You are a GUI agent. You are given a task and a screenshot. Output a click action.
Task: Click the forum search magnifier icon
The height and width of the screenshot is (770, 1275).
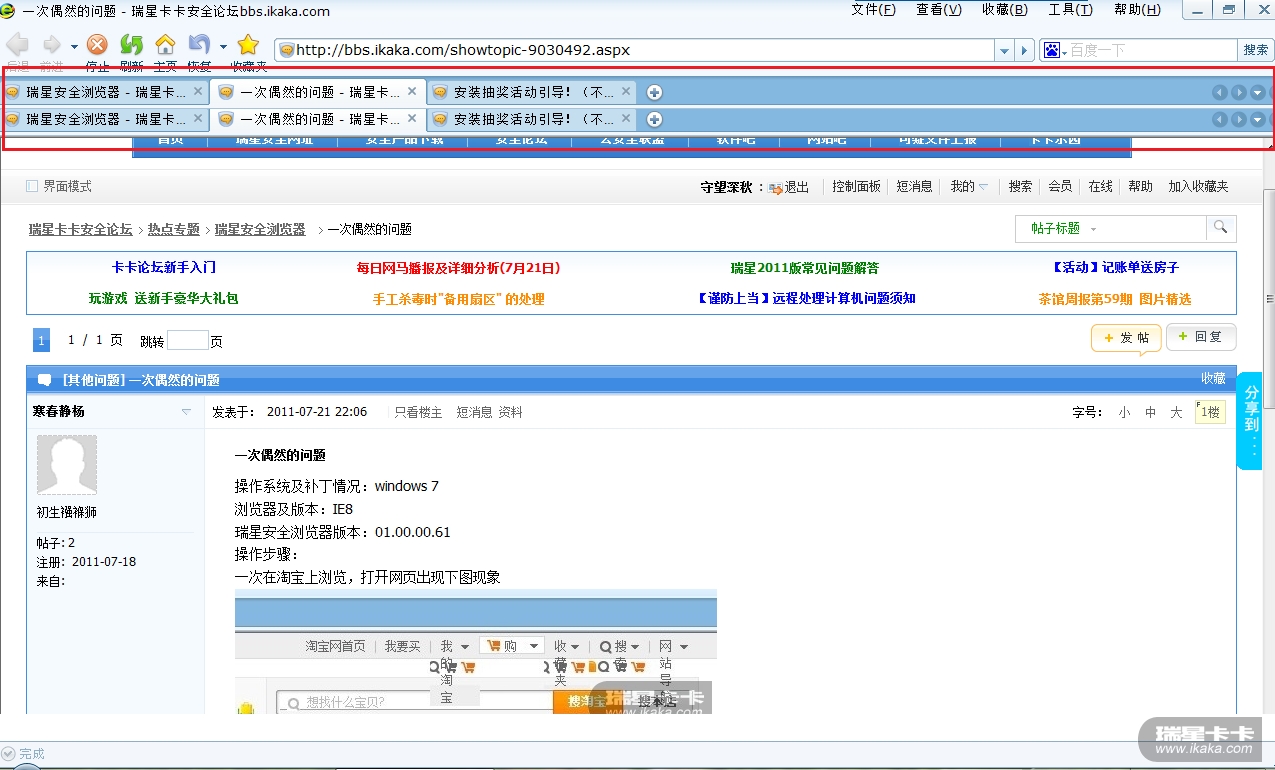click(x=1220, y=228)
